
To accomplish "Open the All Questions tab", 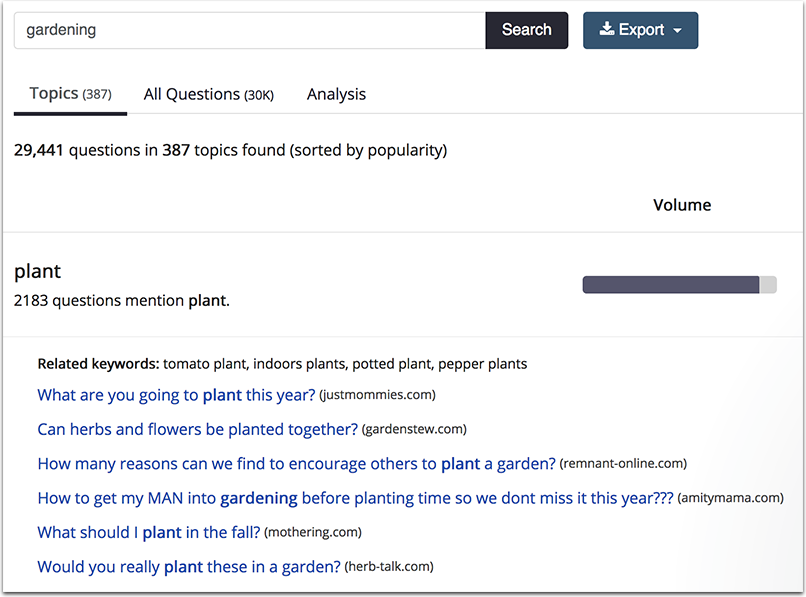I will 208,94.
